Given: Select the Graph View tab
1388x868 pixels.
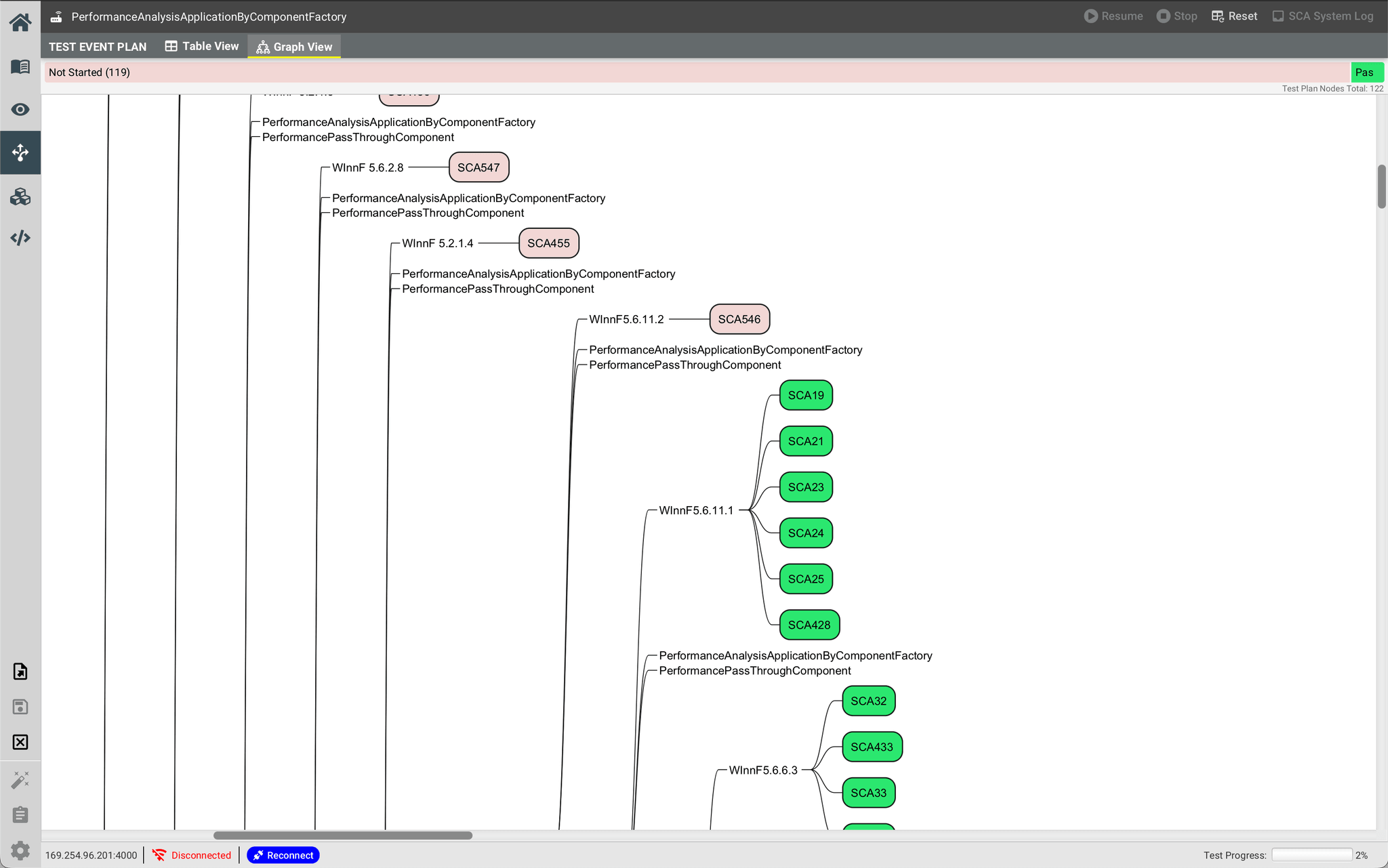Looking at the screenshot, I should (x=293, y=46).
